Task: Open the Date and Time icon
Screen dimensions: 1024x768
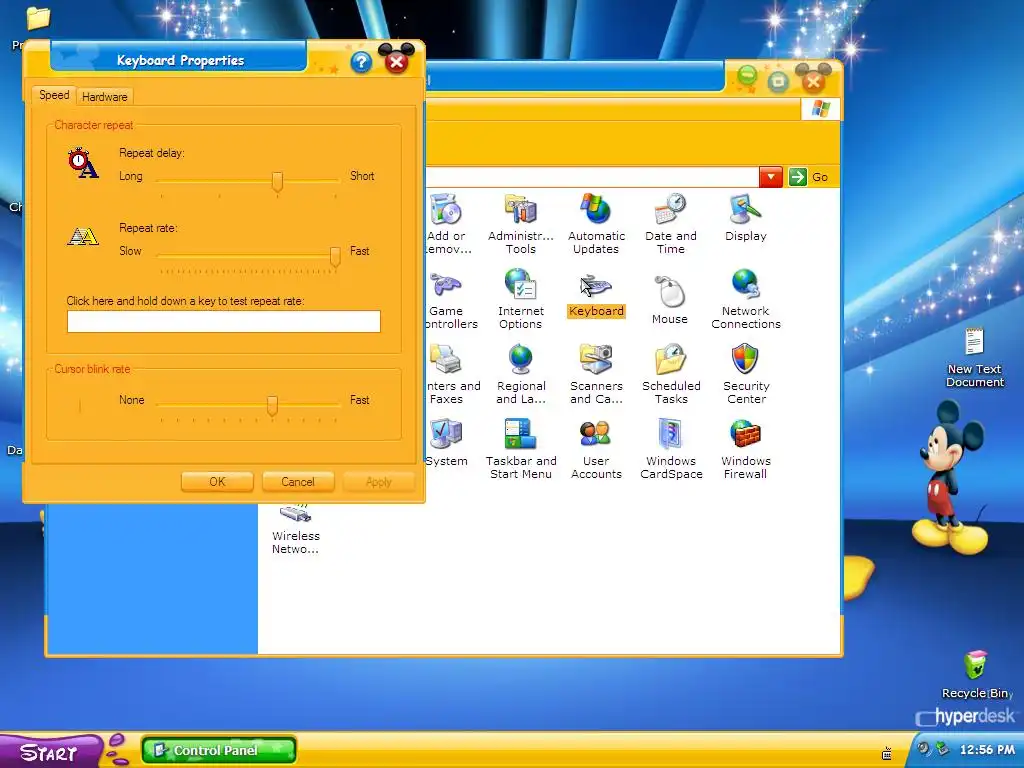Action: tap(671, 224)
